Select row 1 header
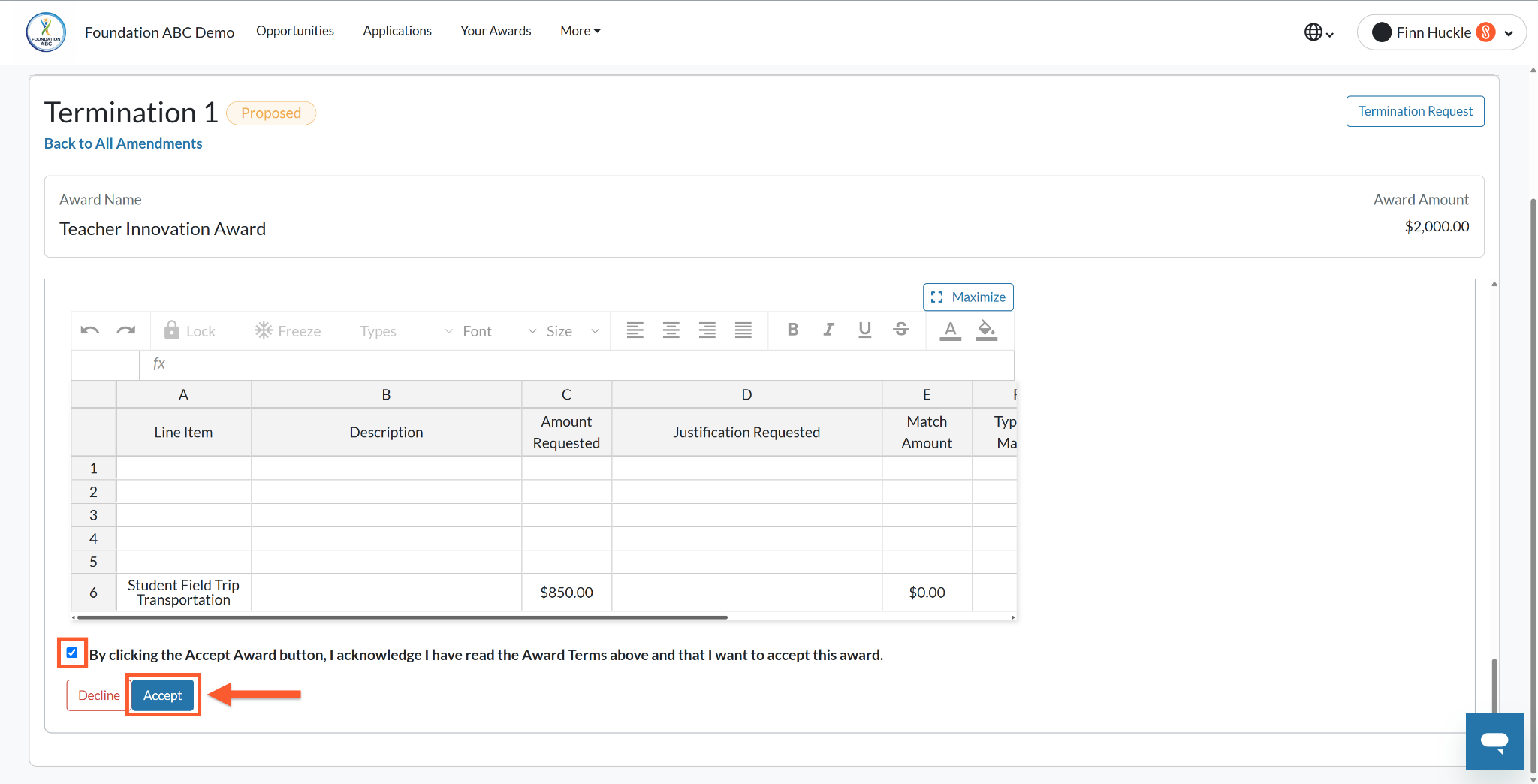1538x784 pixels. [93, 468]
